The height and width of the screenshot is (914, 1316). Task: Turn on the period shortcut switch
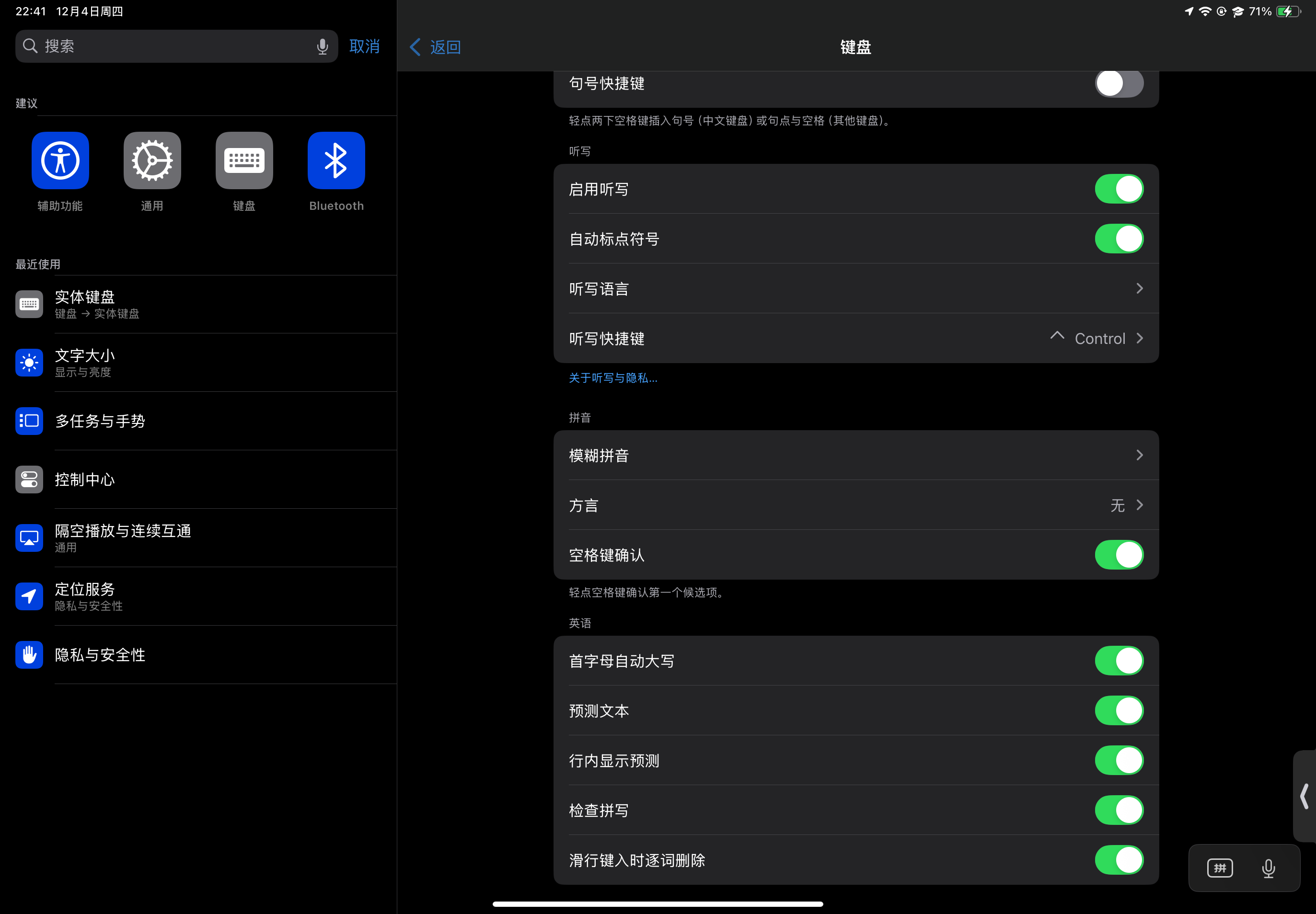click(x=1119, y=84)
